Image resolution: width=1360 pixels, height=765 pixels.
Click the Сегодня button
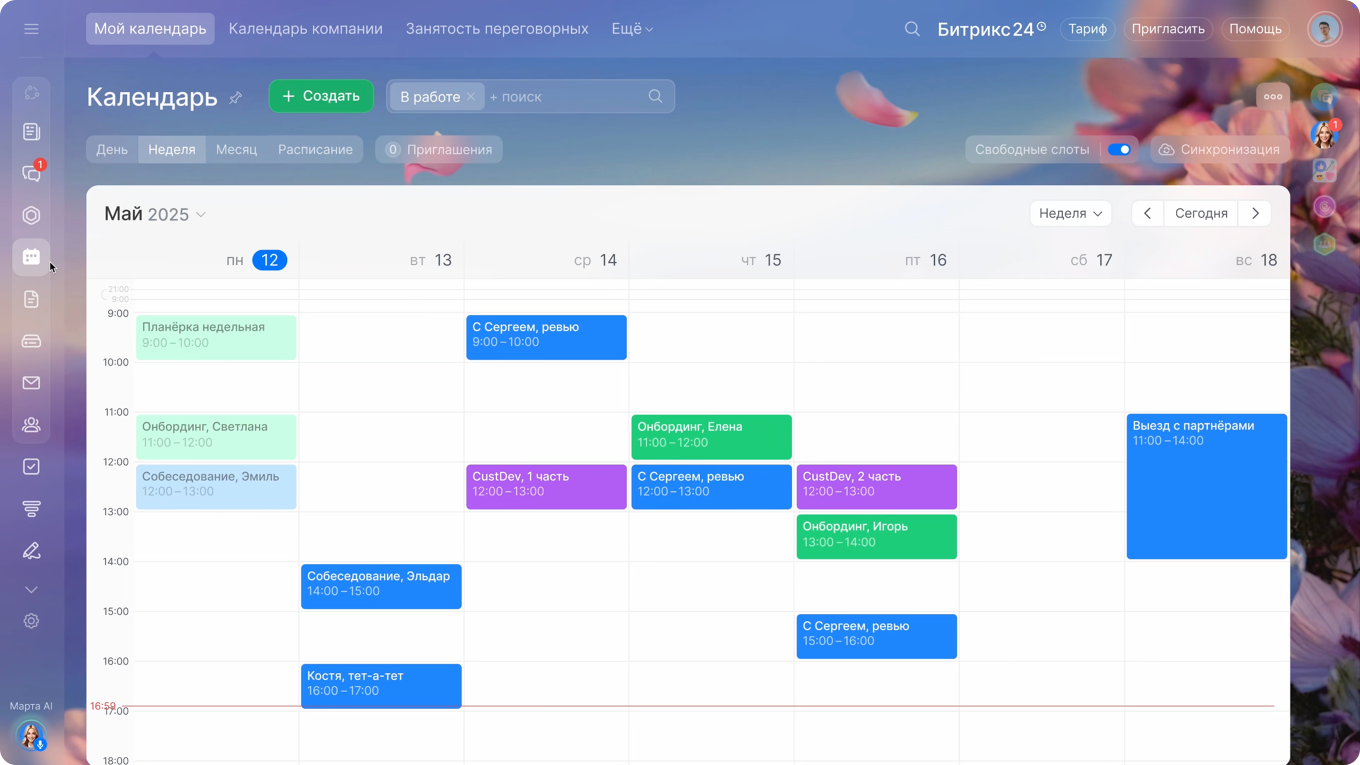(x=1200, y=213)
